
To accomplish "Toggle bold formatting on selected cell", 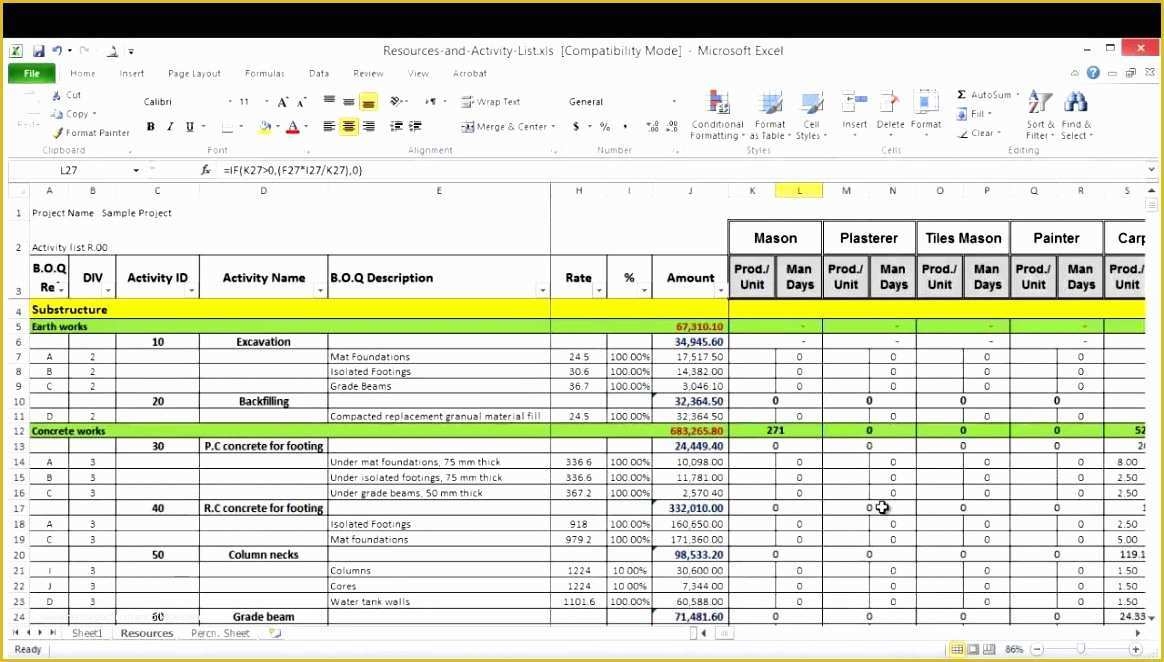I will pyautogui.click(x=150, y=127).
